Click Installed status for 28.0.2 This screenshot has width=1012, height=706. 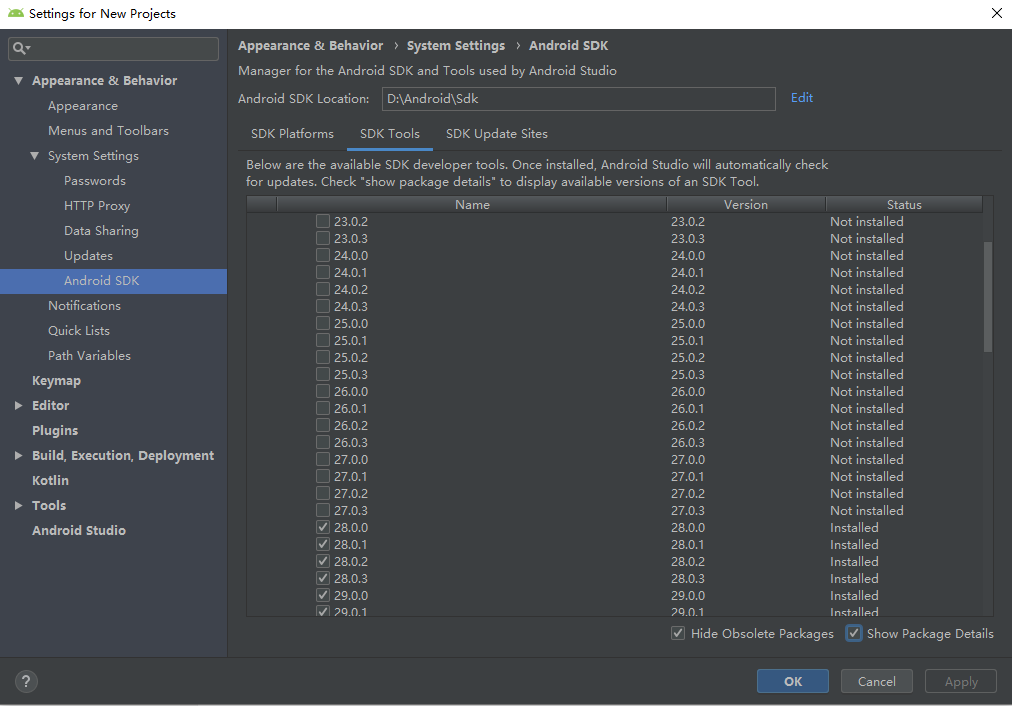[x=854, y=561]
